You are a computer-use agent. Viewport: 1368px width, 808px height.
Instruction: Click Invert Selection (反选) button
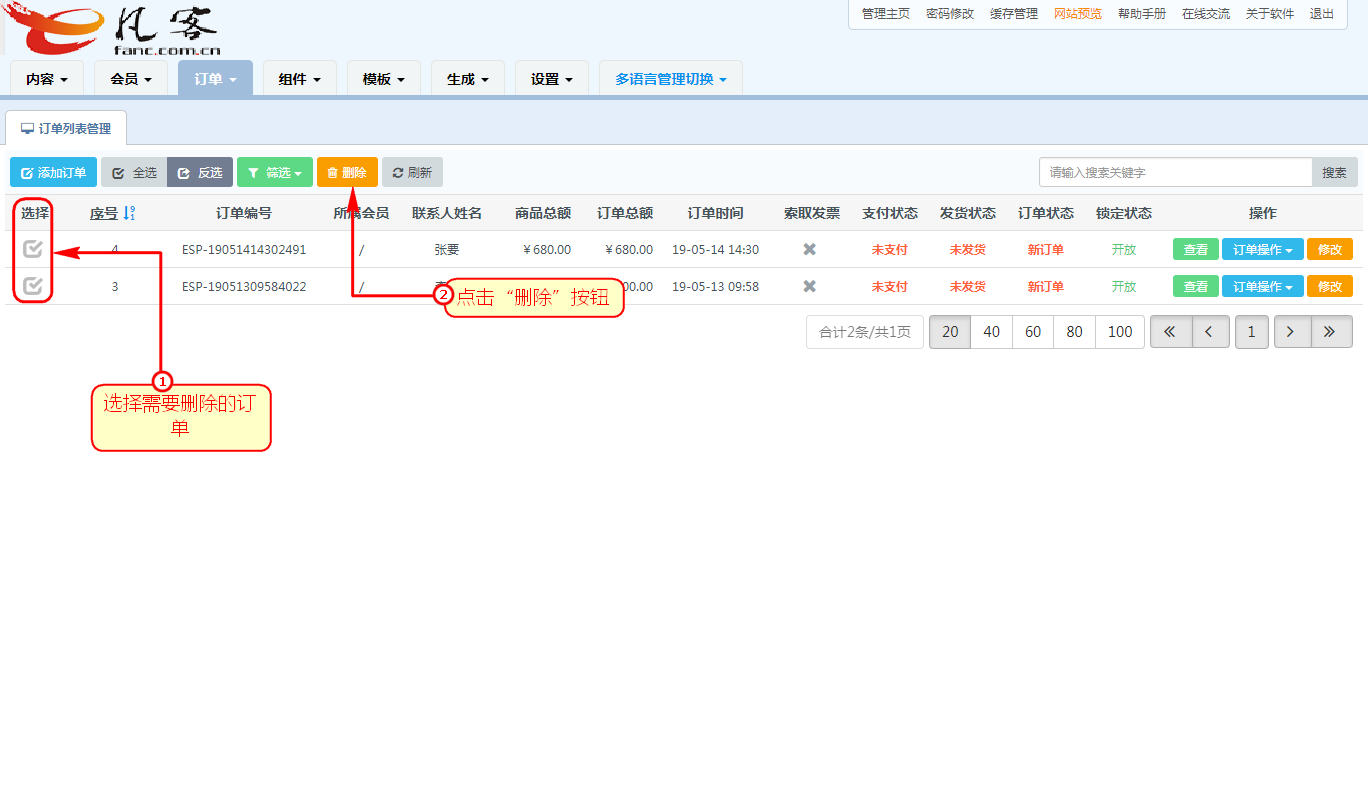[x=200, y=172]
